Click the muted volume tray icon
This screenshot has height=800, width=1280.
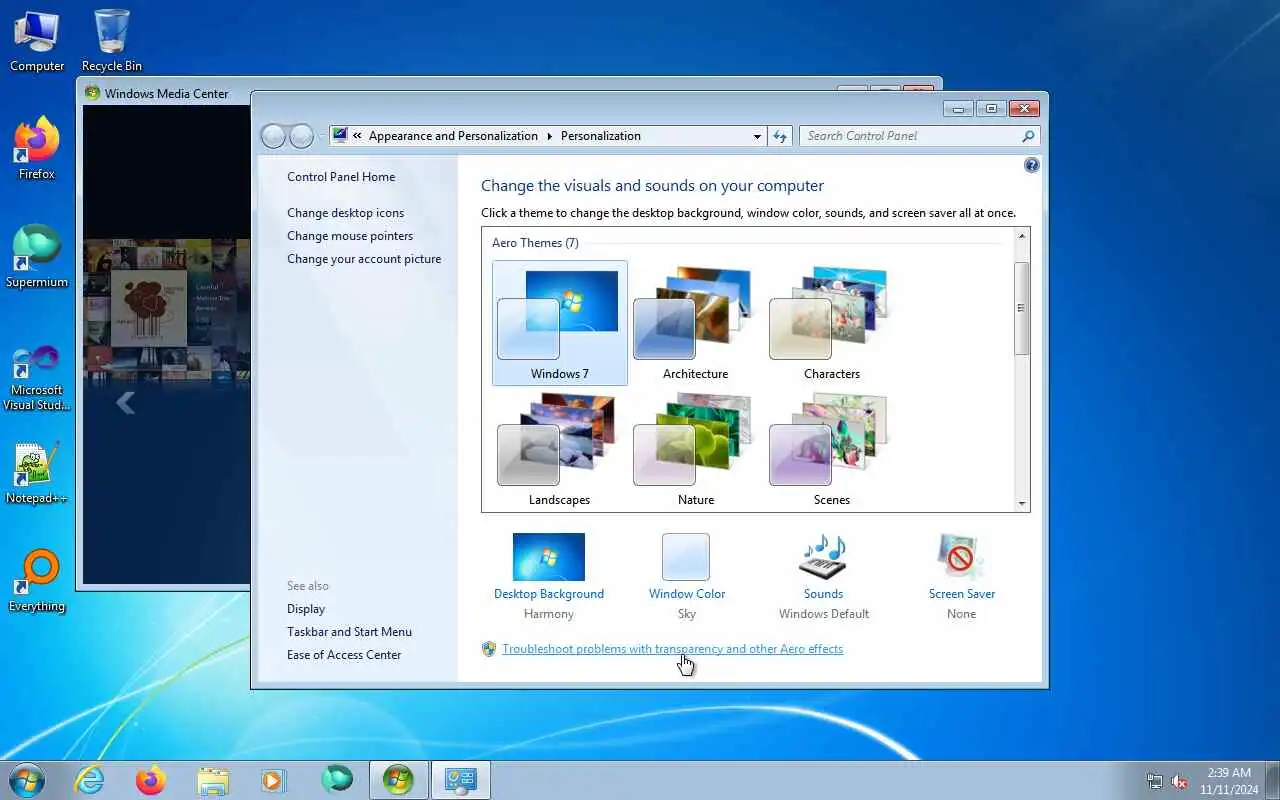coord(1180,782)
